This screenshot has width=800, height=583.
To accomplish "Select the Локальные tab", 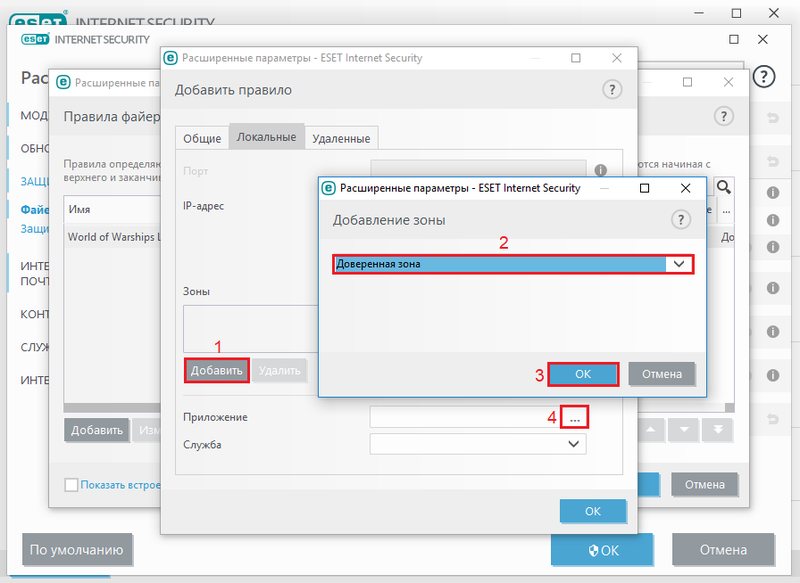I will pos(266,137).
